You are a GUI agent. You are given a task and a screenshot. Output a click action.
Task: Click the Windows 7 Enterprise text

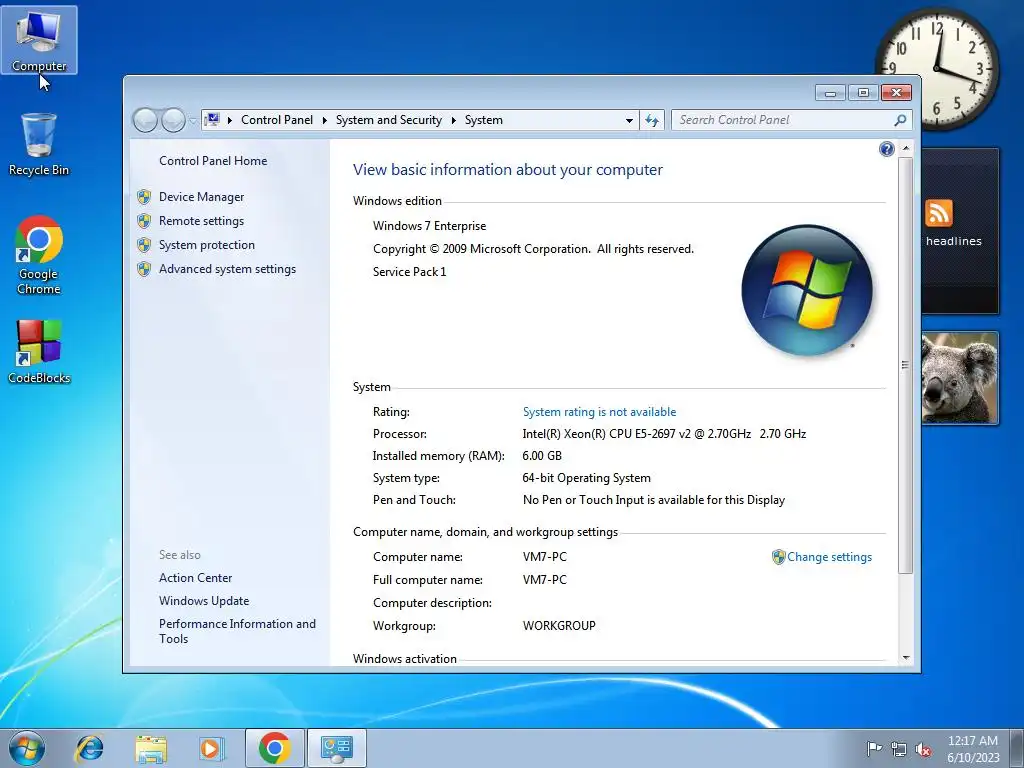429,226
